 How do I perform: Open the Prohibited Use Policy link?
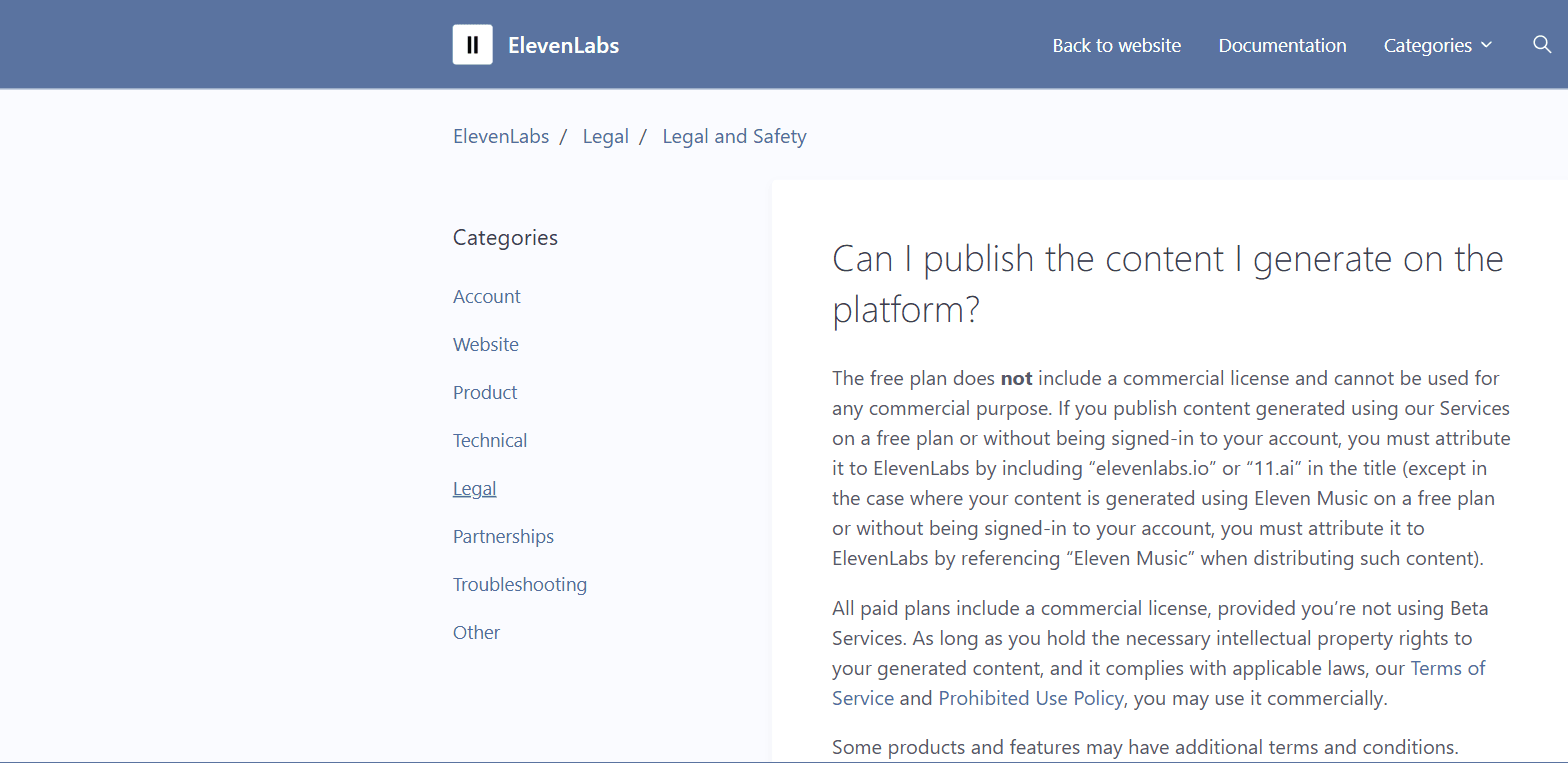[x=1030, y=698]
